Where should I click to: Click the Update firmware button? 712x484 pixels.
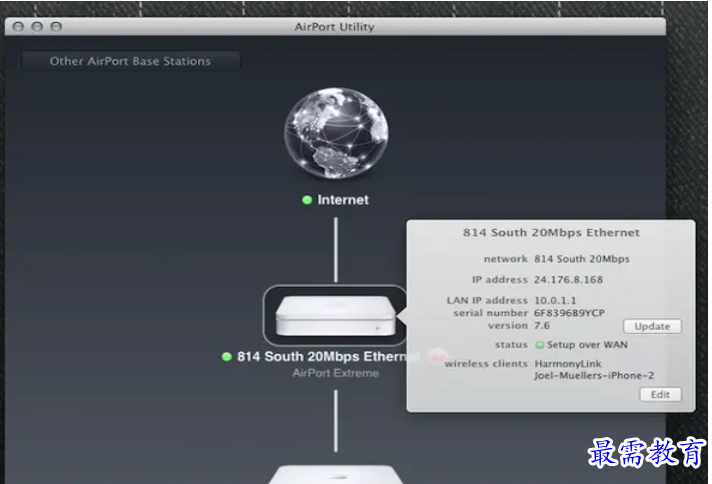(652, 326)
